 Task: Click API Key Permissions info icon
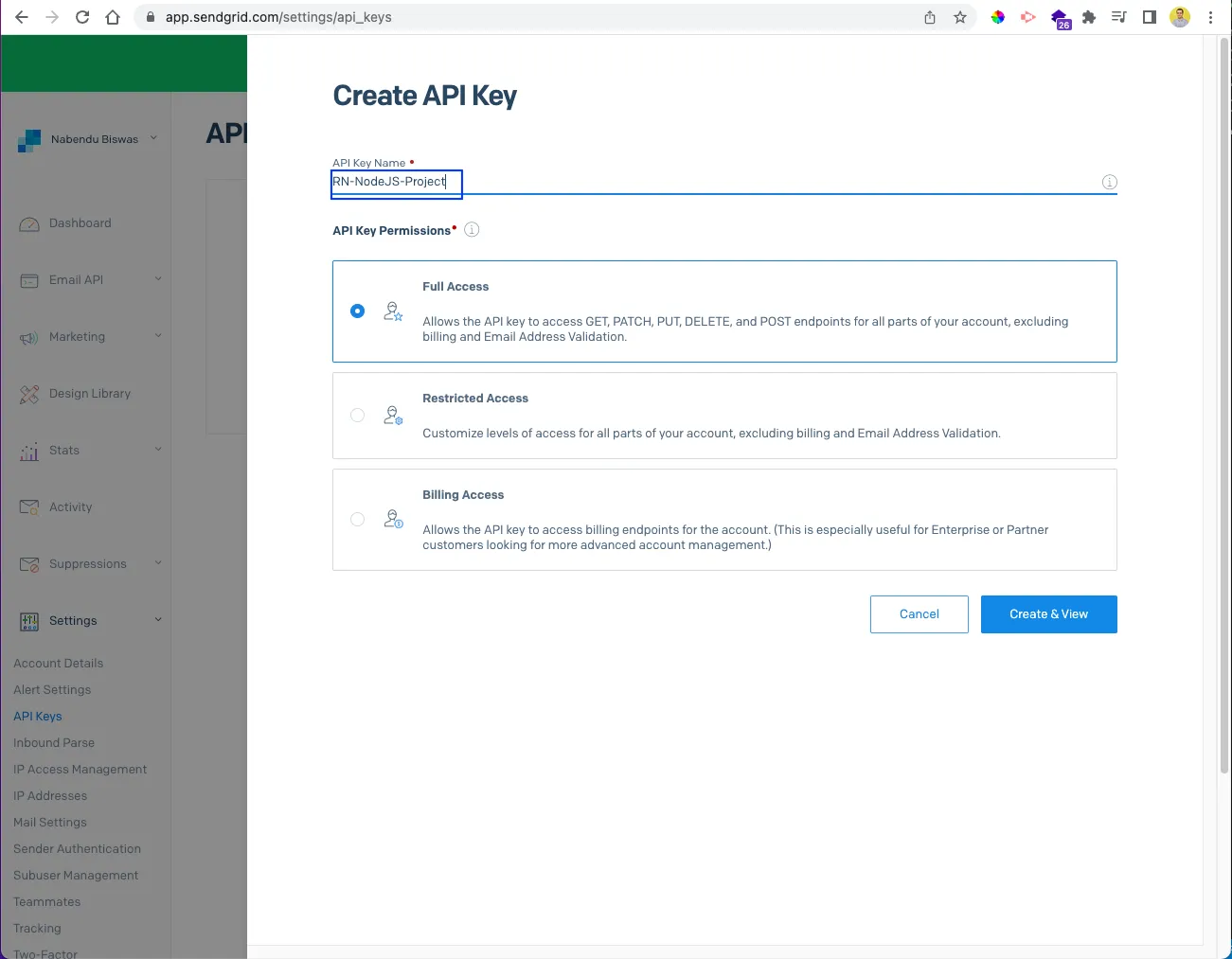(x=472, y=229)
